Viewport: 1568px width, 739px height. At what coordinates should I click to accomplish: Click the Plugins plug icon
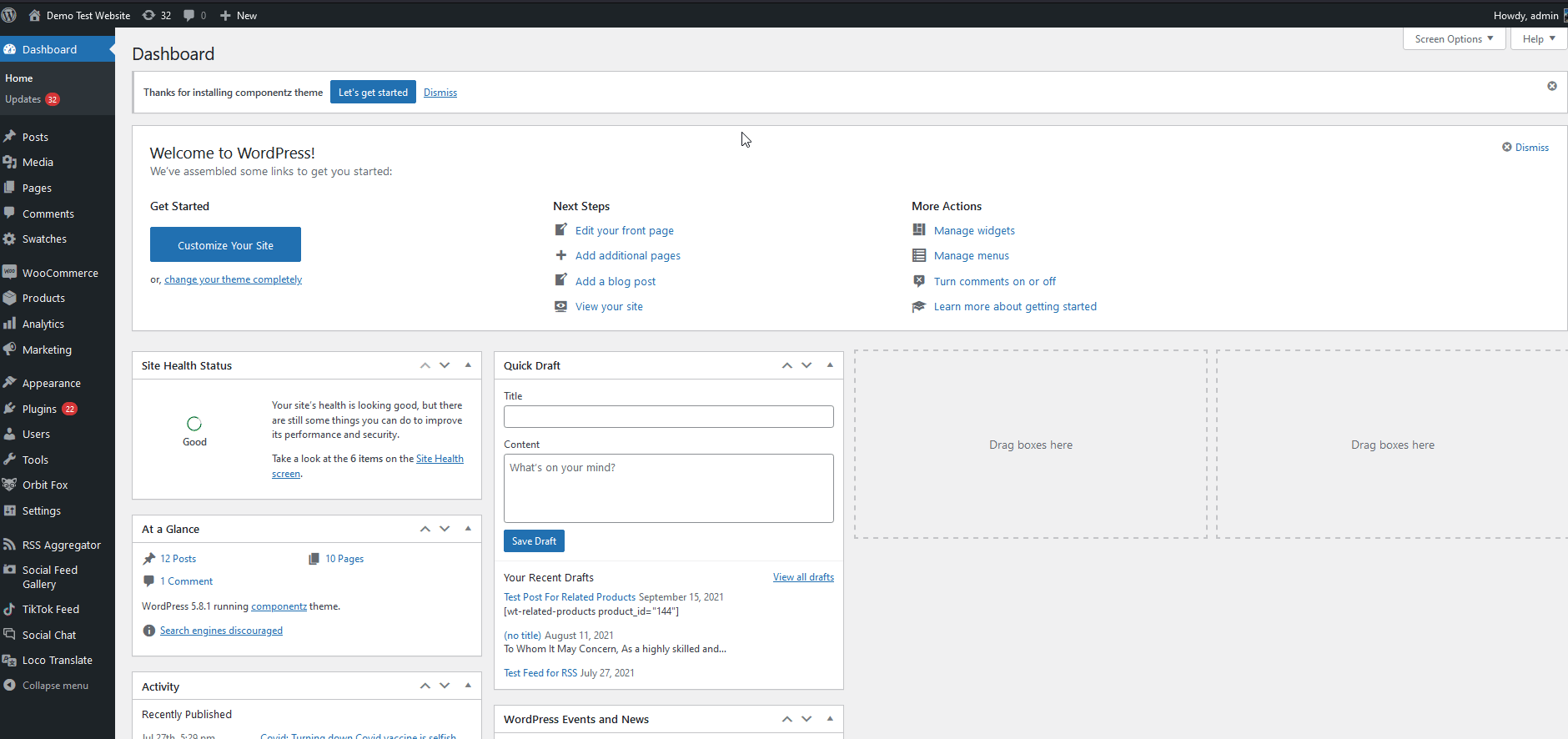10,409
